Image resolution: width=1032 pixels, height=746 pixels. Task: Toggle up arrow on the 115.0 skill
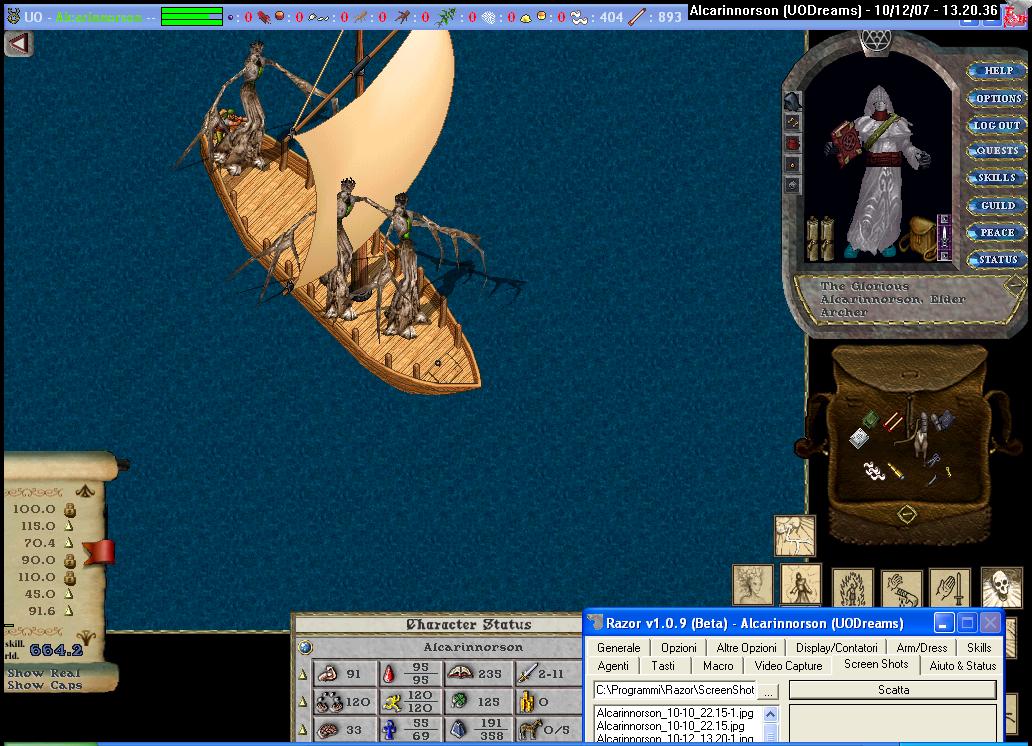coord(68,526)
